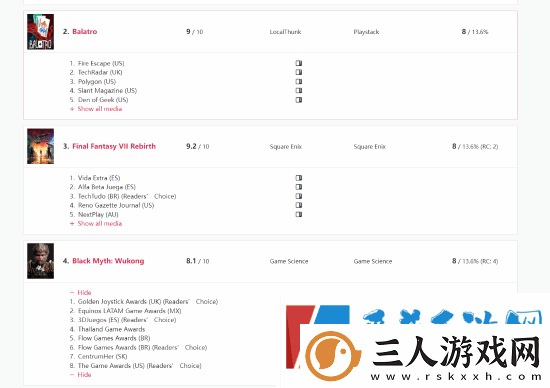
Task: Select the NextPlay (AU) entry
Action: click(98, 214)
